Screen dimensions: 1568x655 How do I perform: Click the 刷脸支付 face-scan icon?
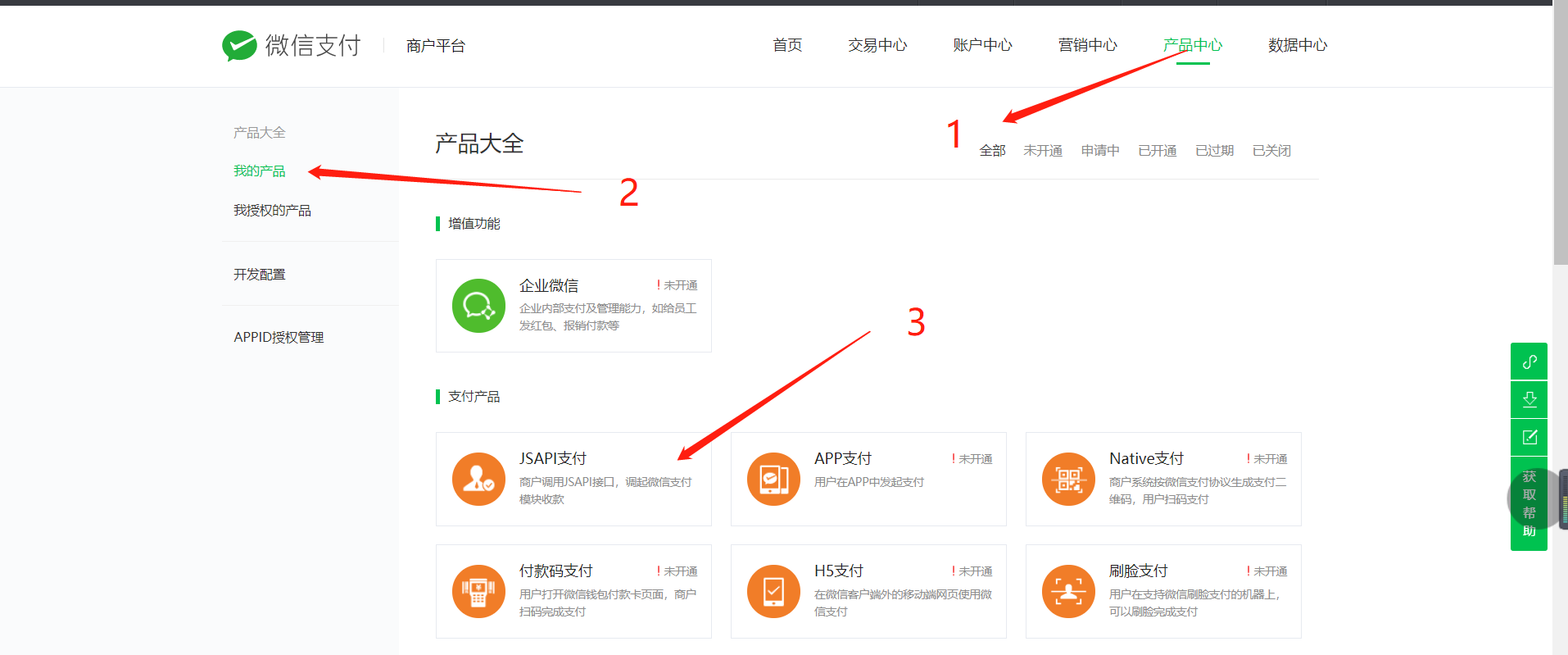pyautogui.click(x=1068, y=591)
